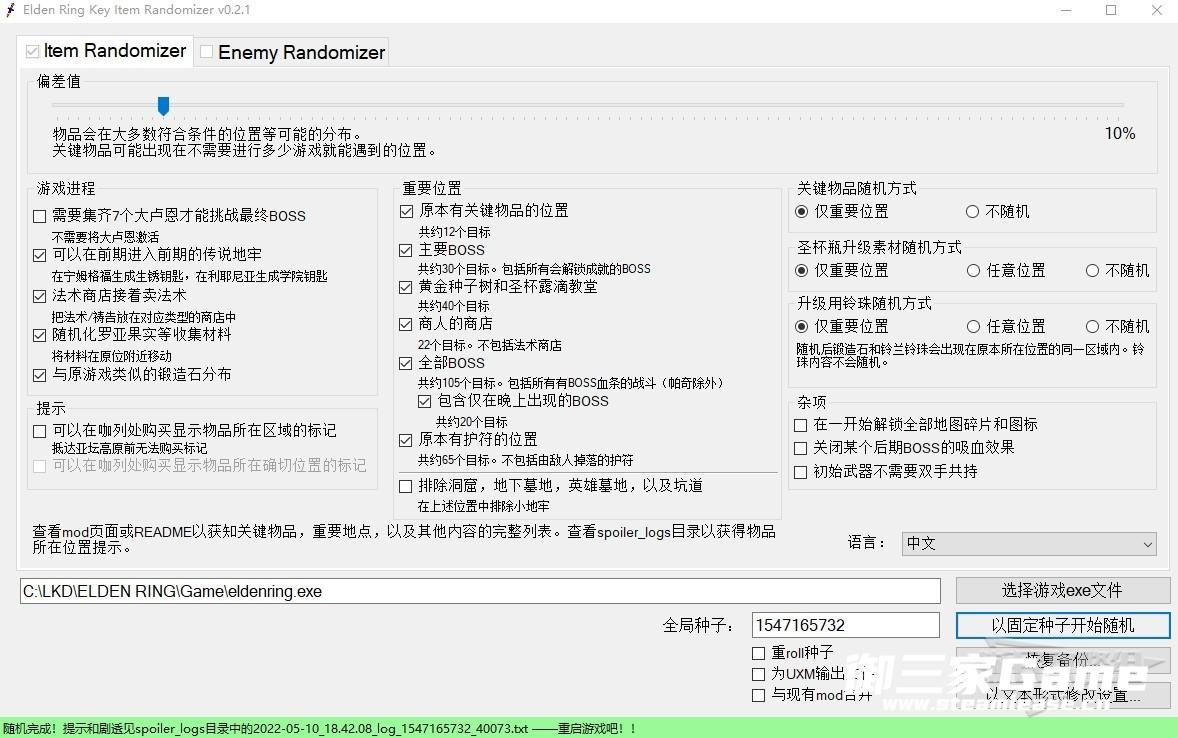Viewport: 1178px width, 738px height.
Task: Check the 重roll种子 checkbox
Action: tap(759, 653)
